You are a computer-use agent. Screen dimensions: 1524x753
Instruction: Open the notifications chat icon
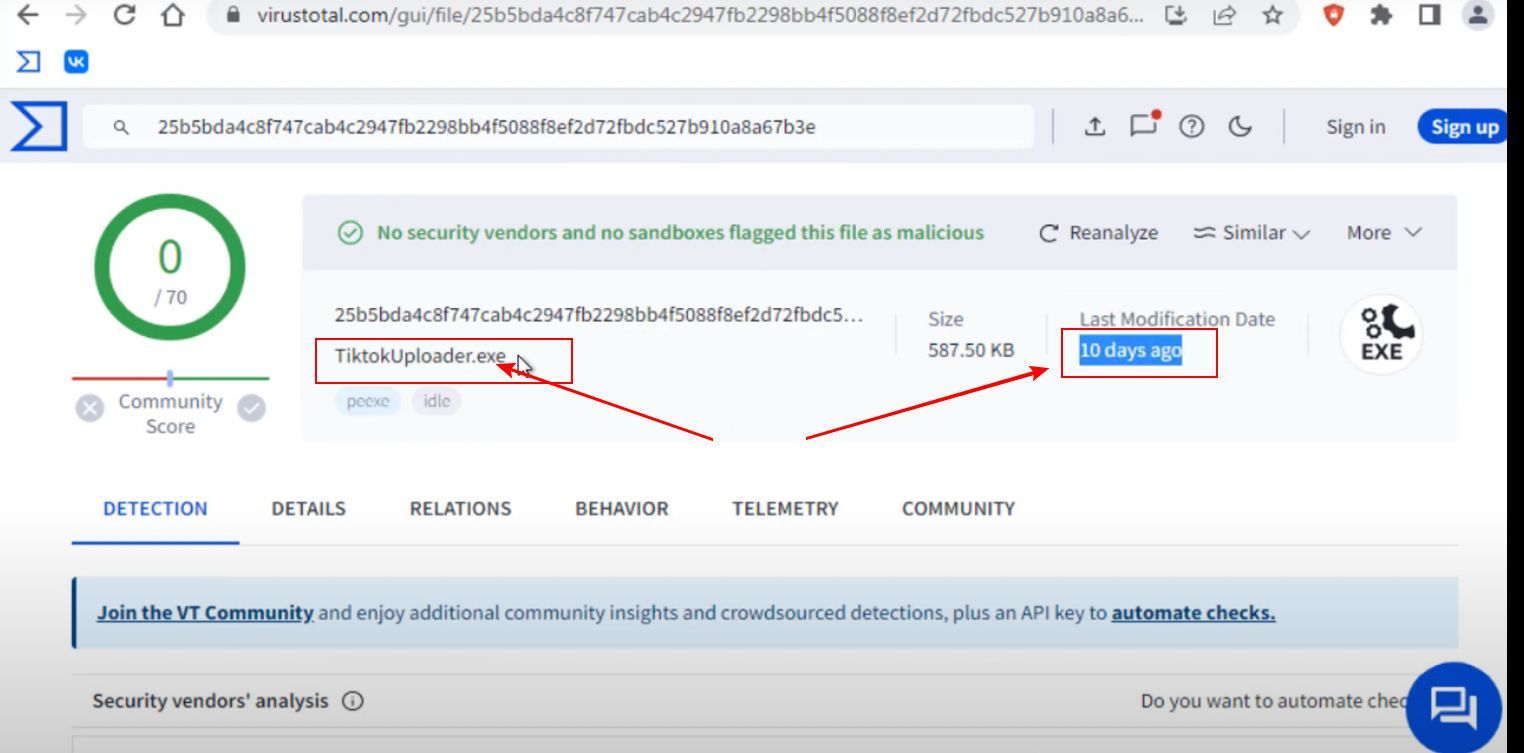(1144, 124)
